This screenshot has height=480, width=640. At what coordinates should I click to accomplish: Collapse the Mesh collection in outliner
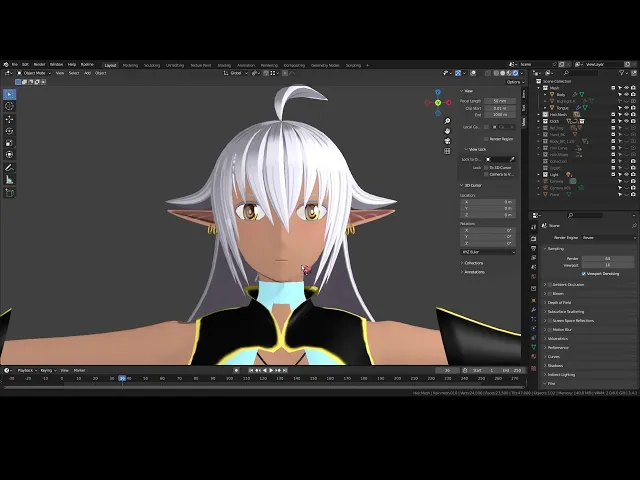tap(538, 88)
